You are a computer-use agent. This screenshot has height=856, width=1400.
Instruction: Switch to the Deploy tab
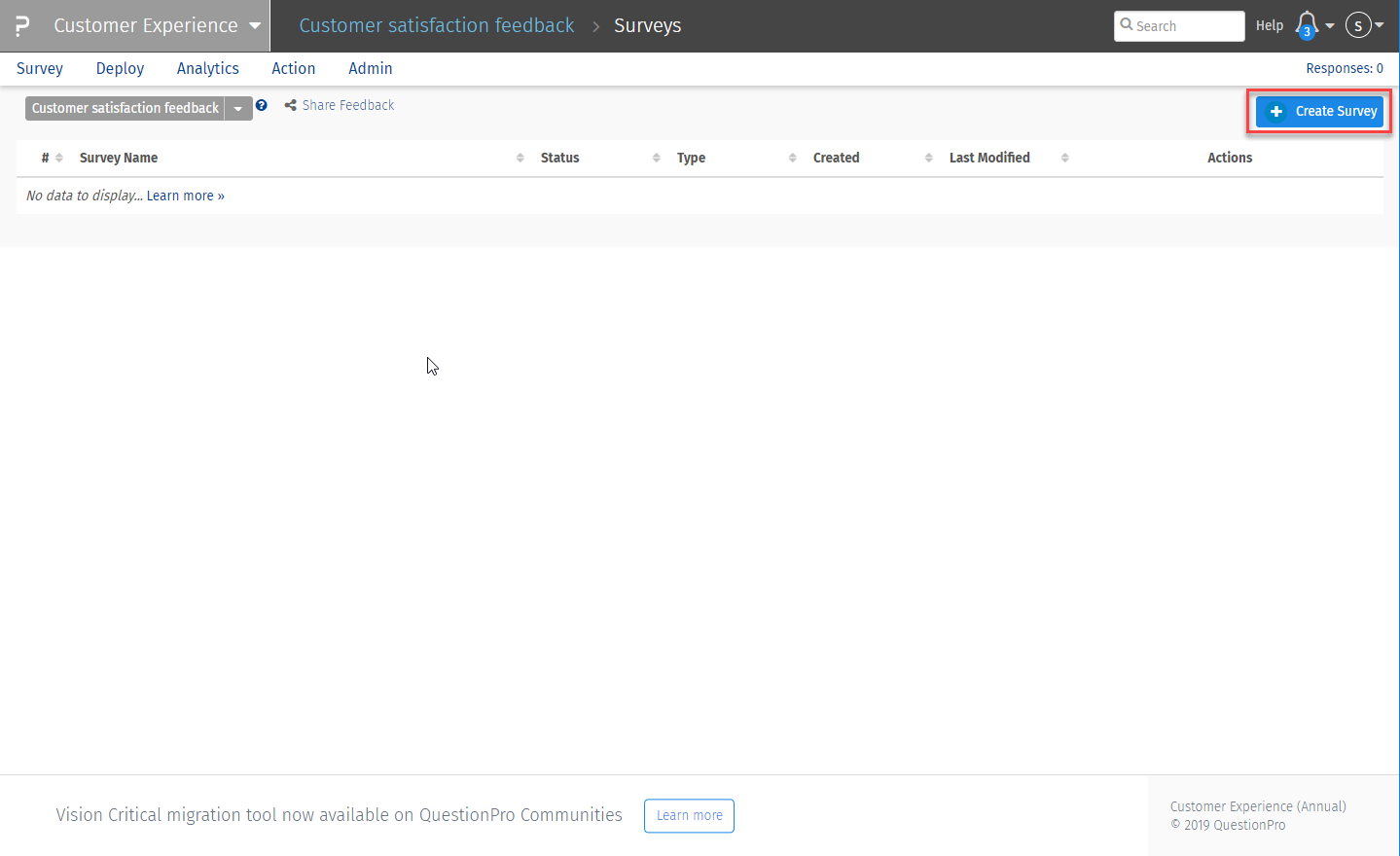(x=119, y=68)
